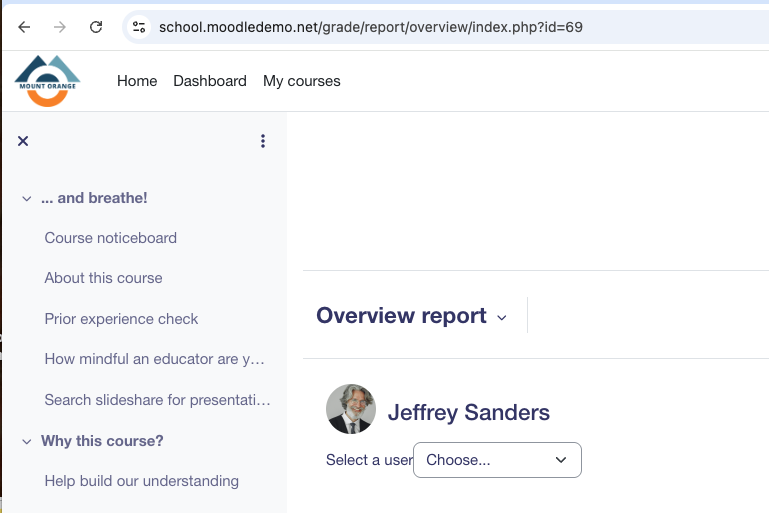Click the browser forward arrow

tap(60, 27)
